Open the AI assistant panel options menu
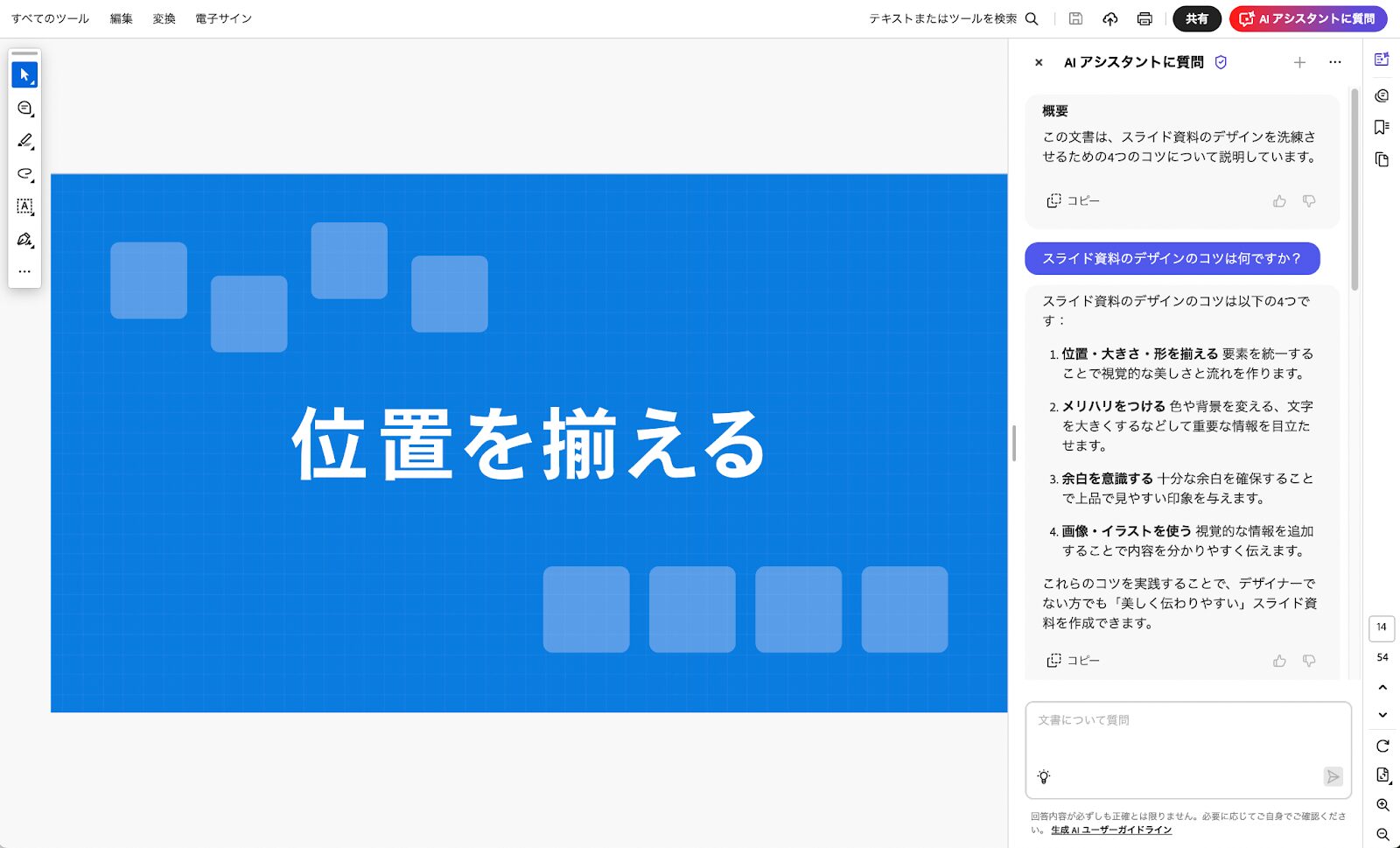The height and width of the screenshot is (848, 1400). 1334,62
